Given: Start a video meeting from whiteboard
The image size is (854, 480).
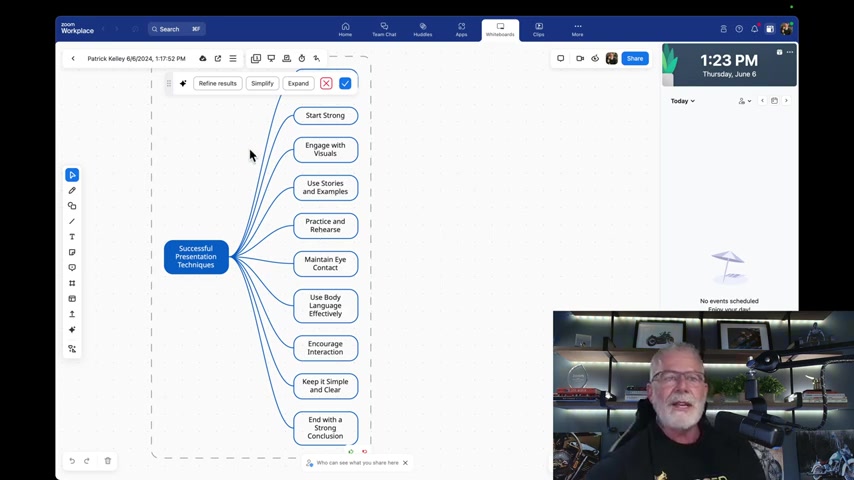Looking at the screenshot, I should (580, 58).
